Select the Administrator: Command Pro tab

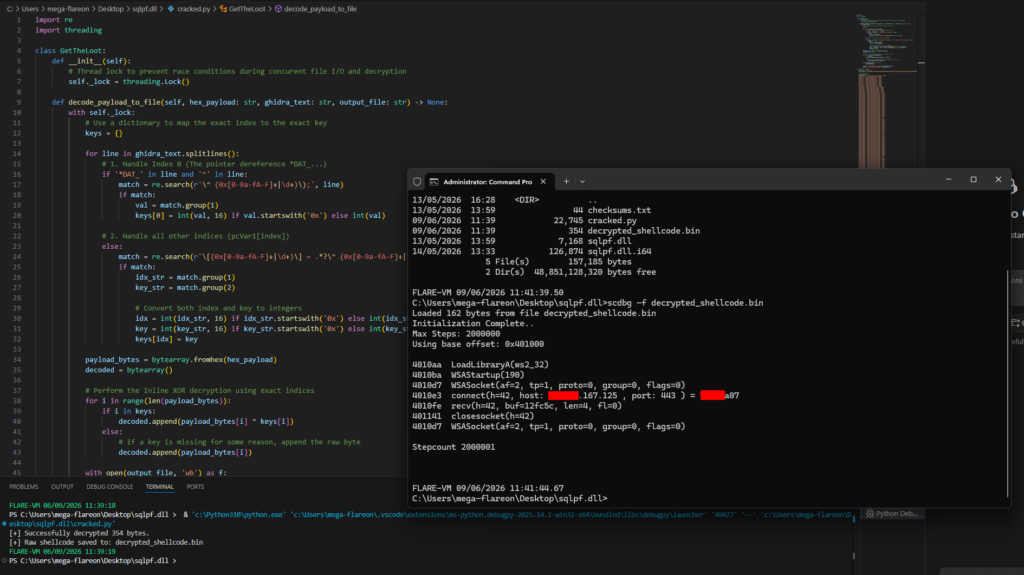click(x=488, y=182)
